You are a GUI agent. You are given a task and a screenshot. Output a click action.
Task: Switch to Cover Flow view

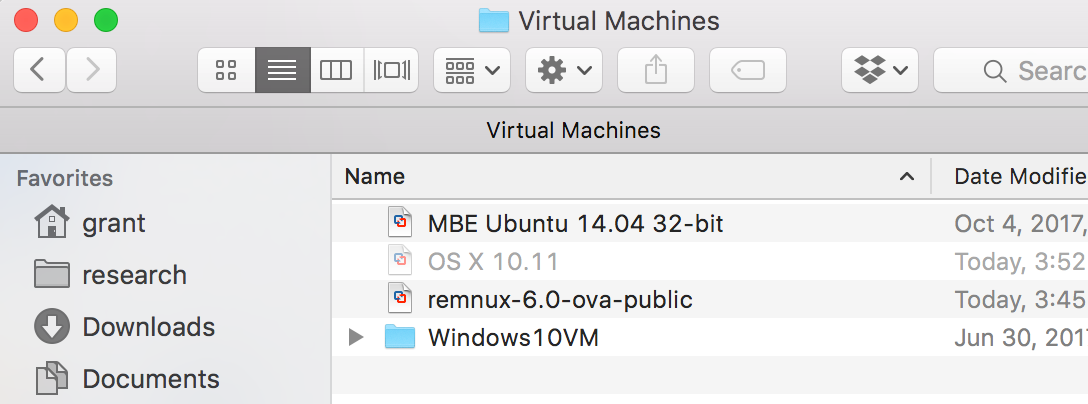point(391,69)
